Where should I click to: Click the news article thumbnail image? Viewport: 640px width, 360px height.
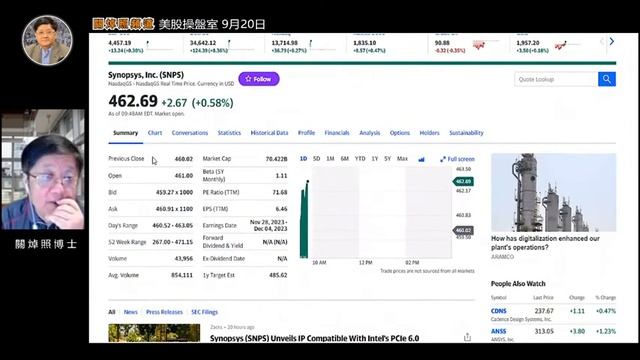(154, 333)
